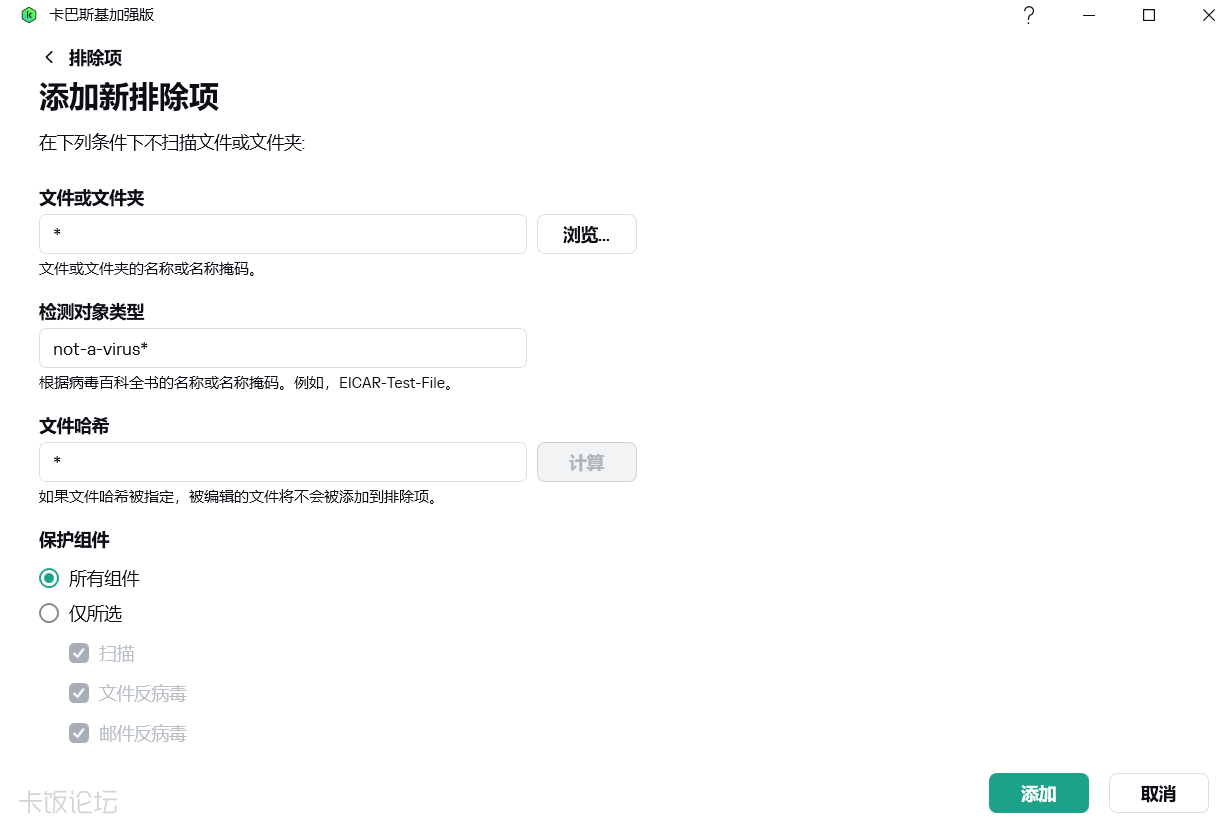Close the 卡巴斯基加强版 window

[x=1209, y=15]
